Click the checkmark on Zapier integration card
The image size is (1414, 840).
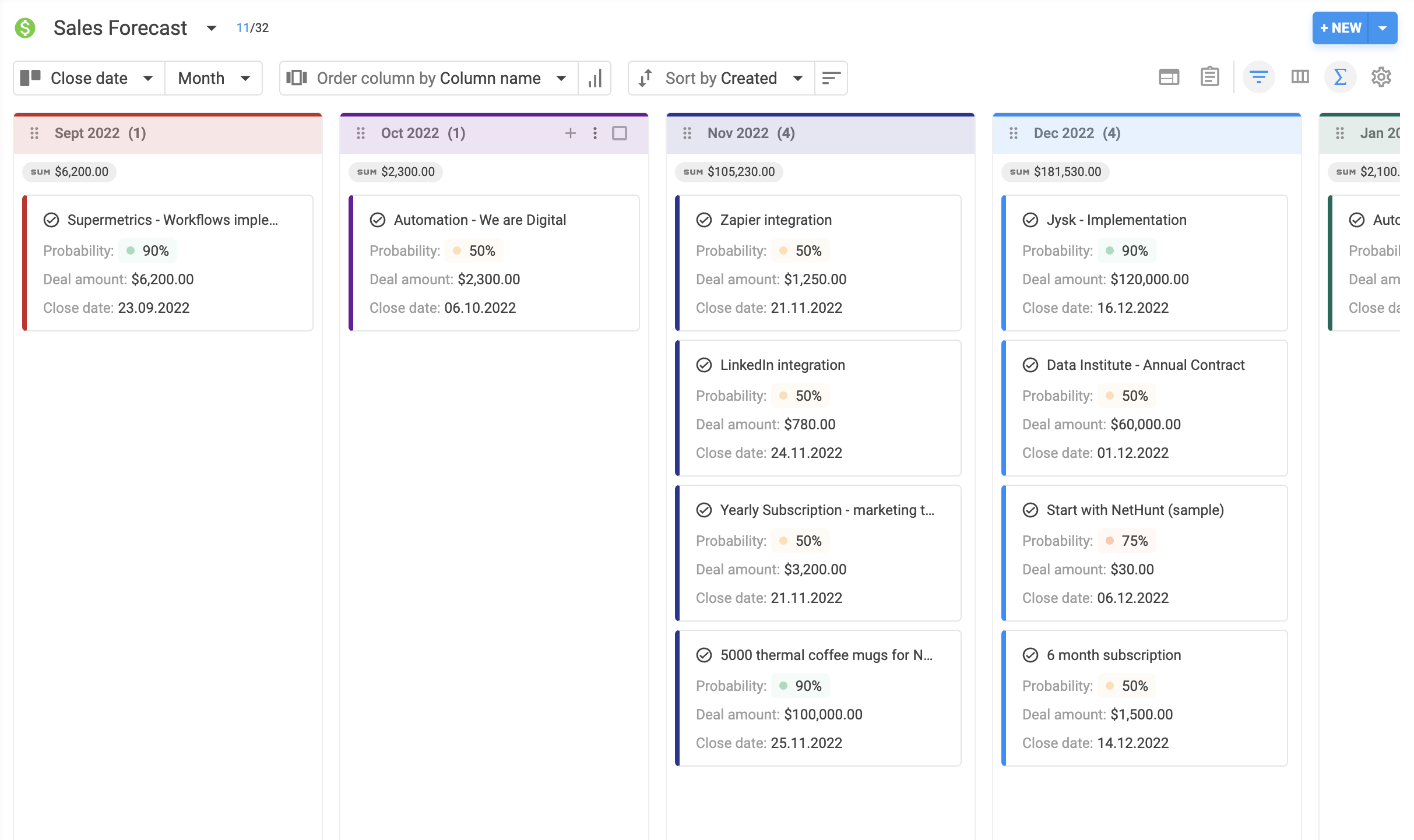(703, 219)
